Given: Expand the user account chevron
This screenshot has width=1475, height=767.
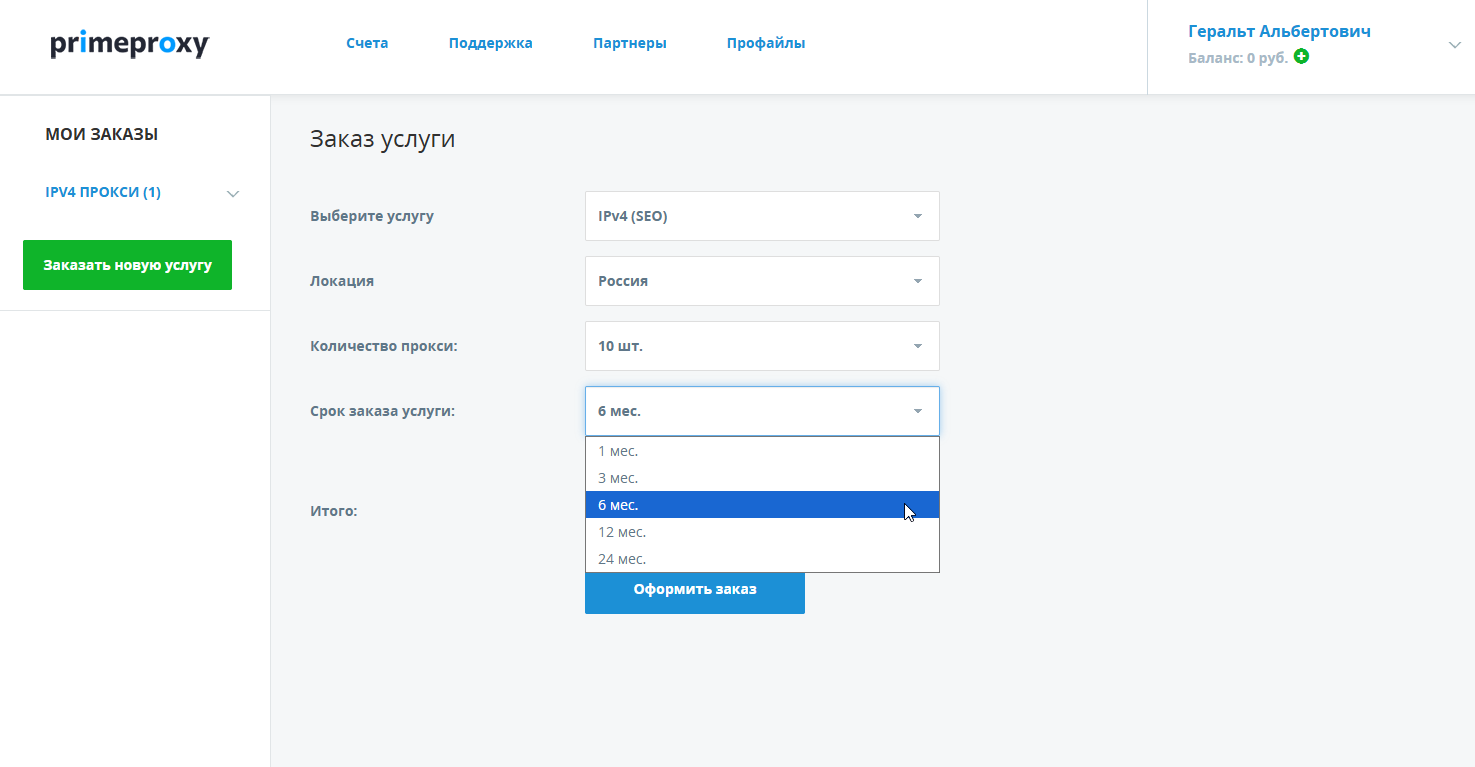Looking at the screenshot, I should [1455, 45].
